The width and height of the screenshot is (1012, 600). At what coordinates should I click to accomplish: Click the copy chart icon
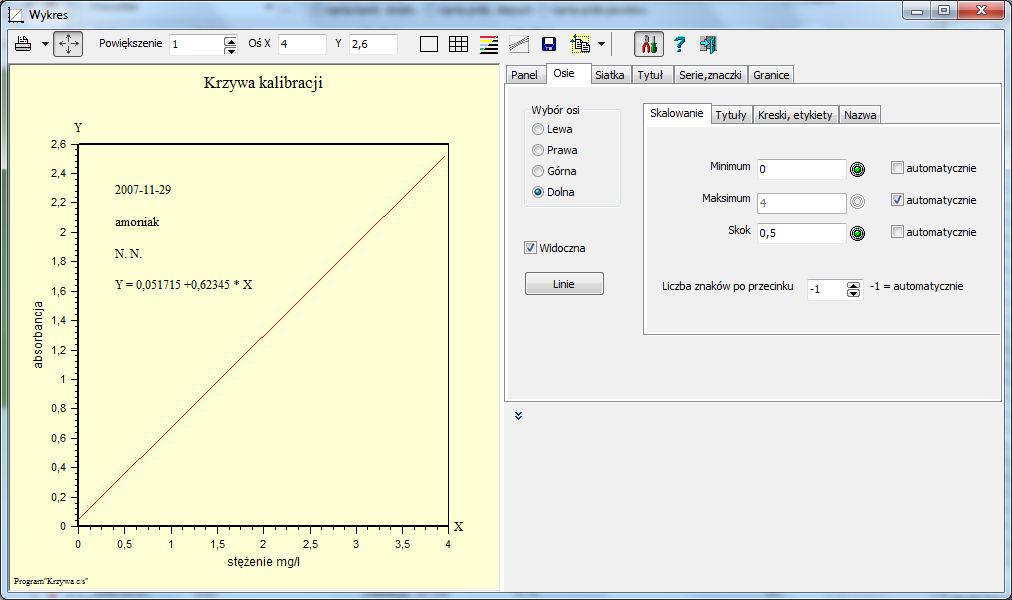(x=580, y=45)
